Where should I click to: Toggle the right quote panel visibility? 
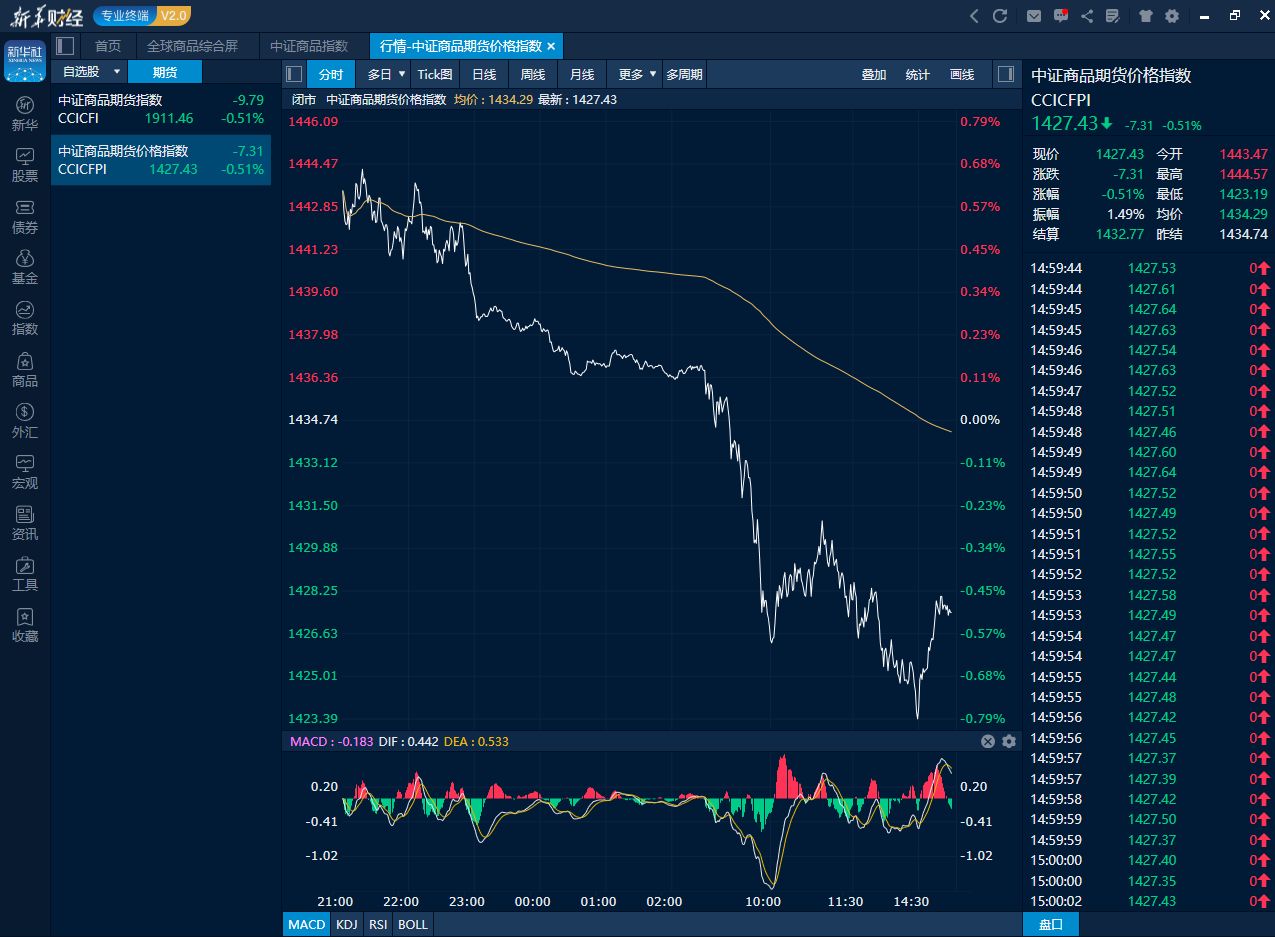point(1005,74)
